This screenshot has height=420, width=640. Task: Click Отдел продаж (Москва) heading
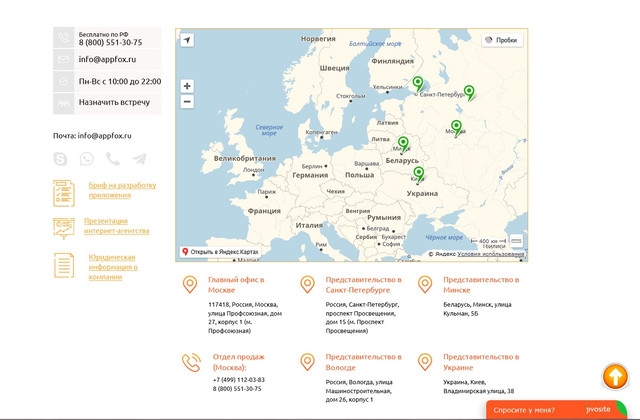click(238, 362)
